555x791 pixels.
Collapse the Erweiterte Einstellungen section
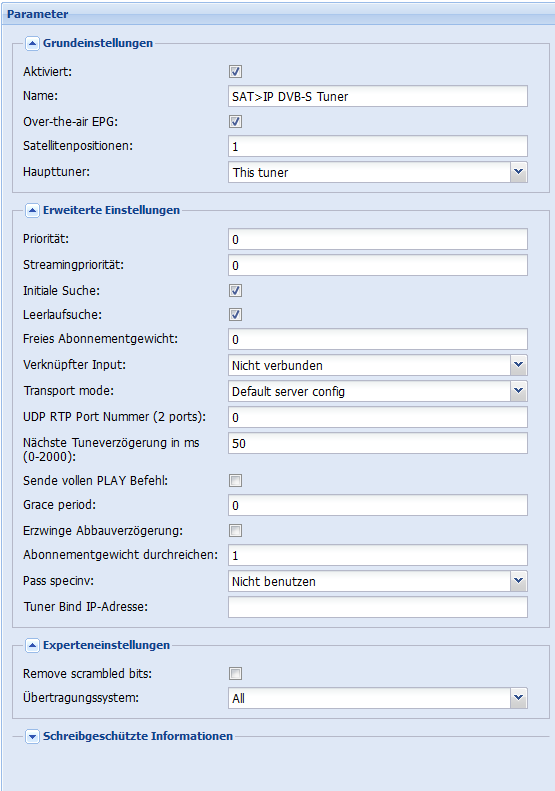[x=32, y=210]
